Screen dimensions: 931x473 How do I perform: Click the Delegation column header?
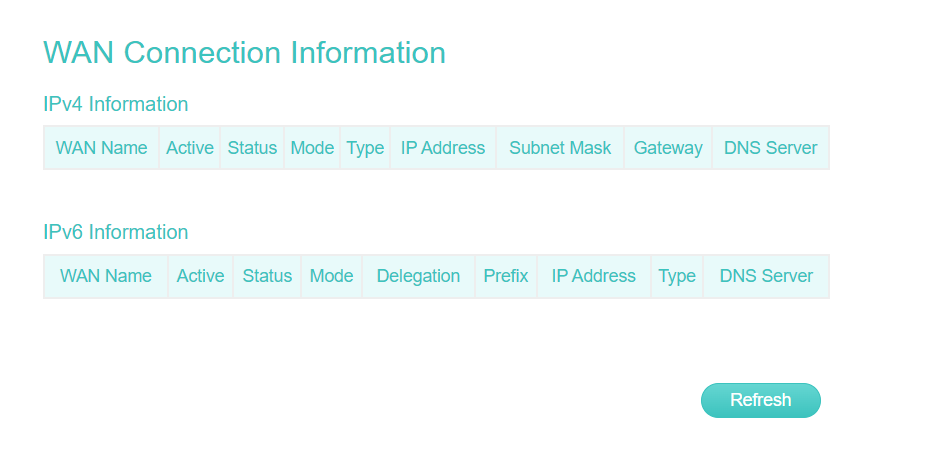pos(418,276)
